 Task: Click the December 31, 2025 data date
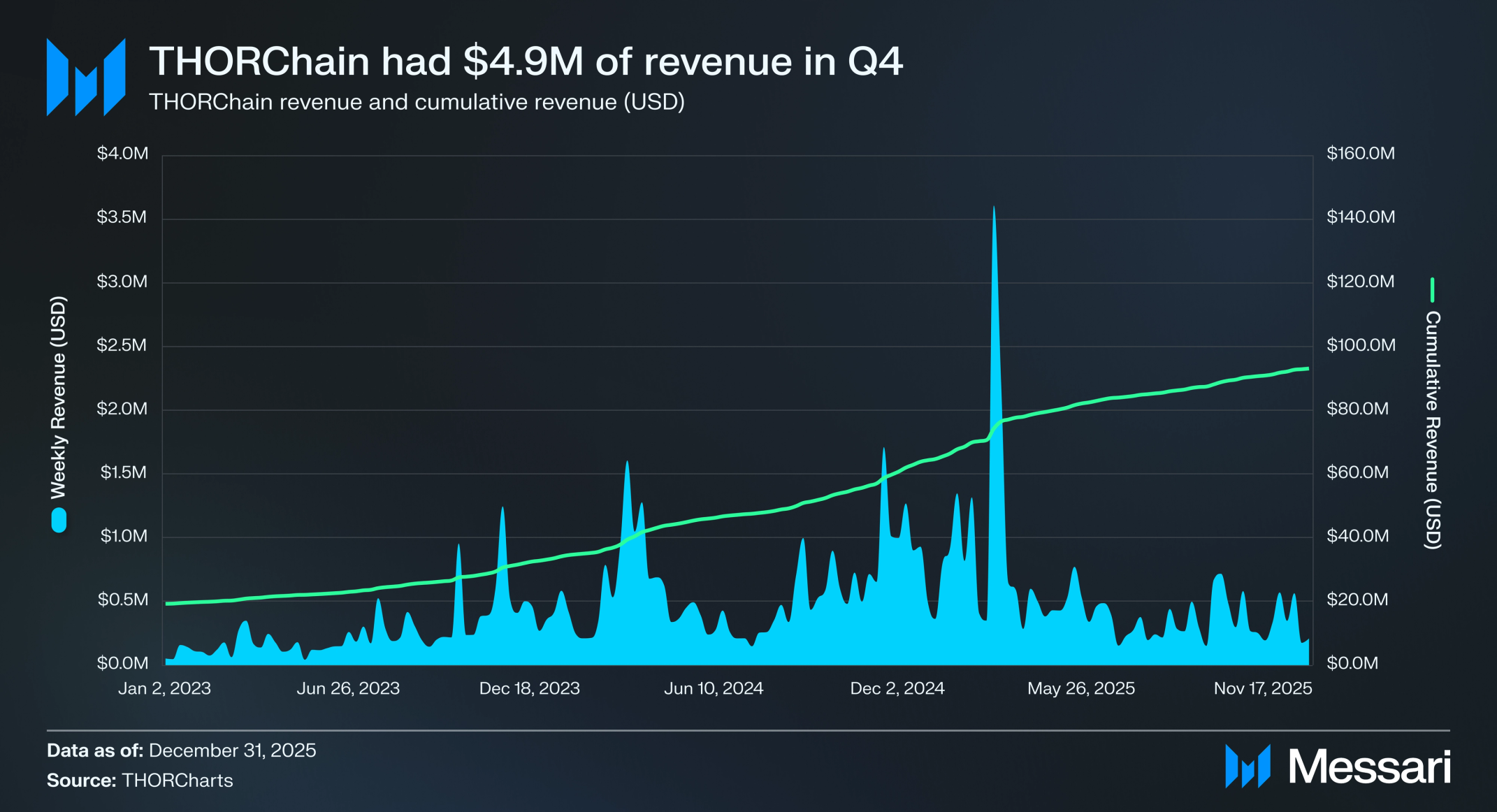click(x=232, y=751)
